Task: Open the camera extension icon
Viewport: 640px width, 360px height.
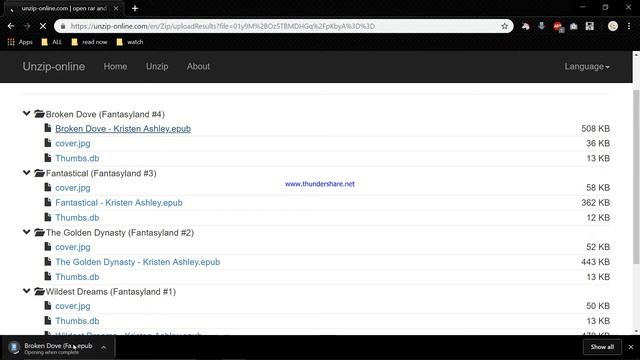Action: [x=573, y=27]
